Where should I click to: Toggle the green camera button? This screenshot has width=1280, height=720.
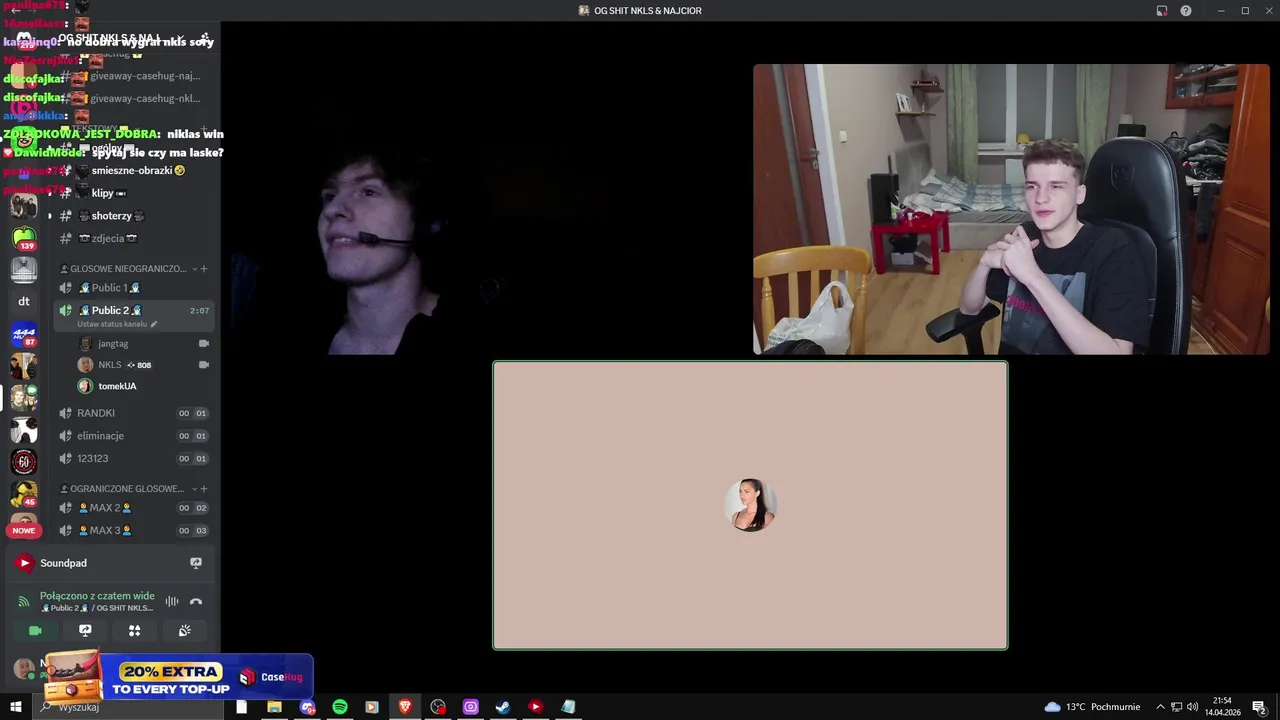pyautogui.click(x=35, y=631)
